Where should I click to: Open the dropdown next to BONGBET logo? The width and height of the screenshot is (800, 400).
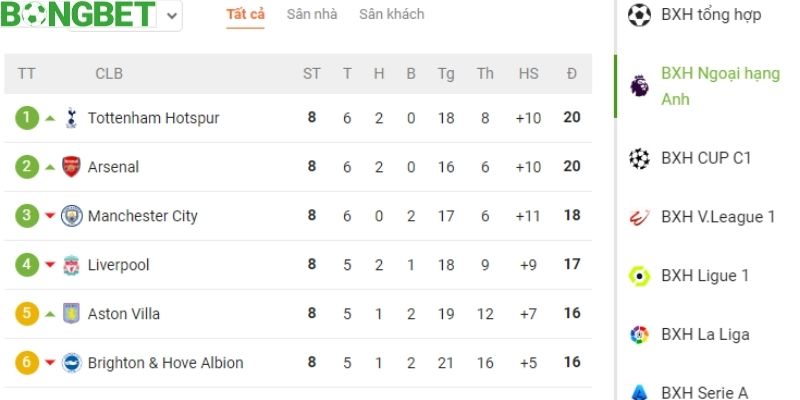coord(172,16)
